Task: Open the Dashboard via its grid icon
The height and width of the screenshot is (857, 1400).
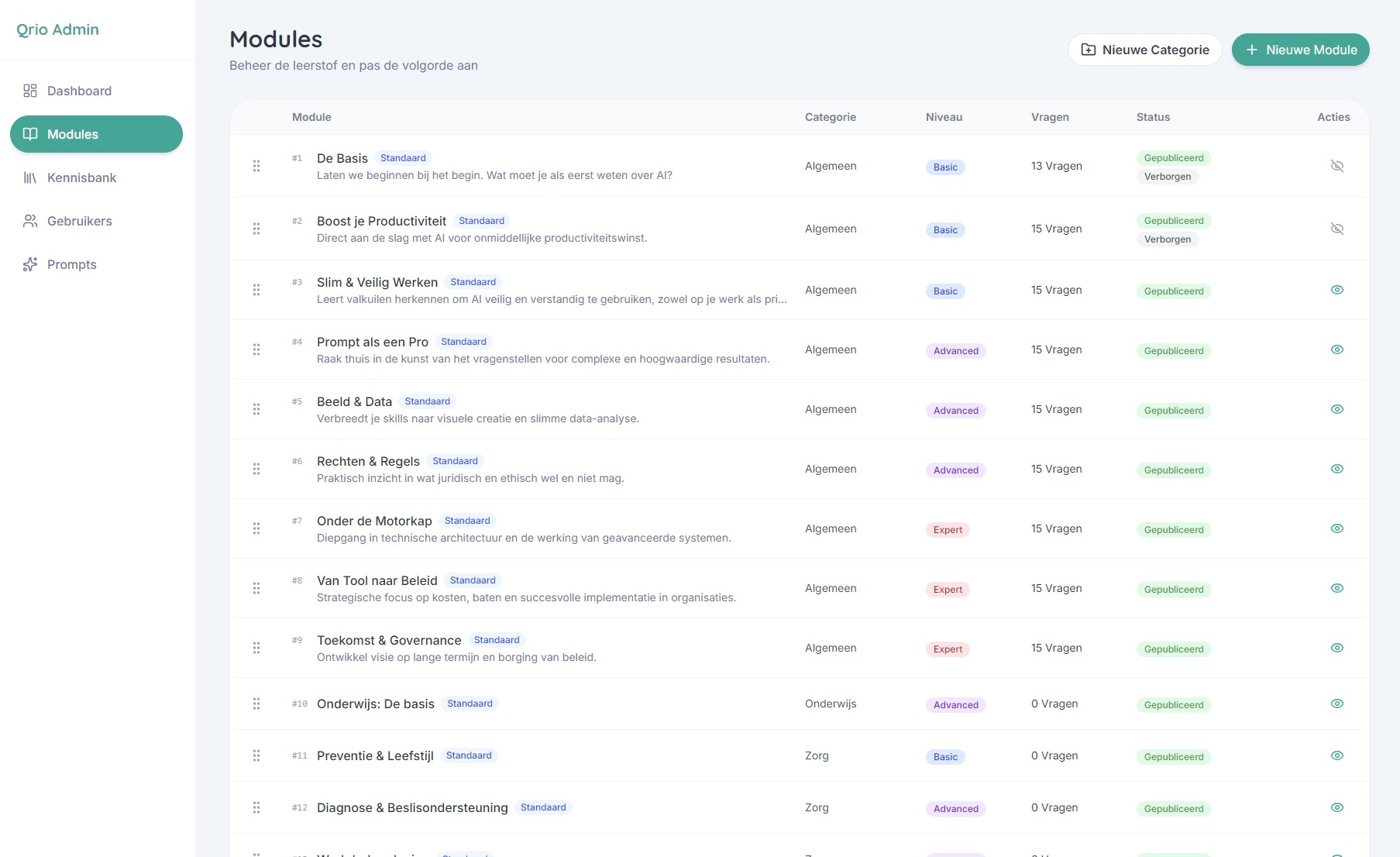Action: (30, 91)
